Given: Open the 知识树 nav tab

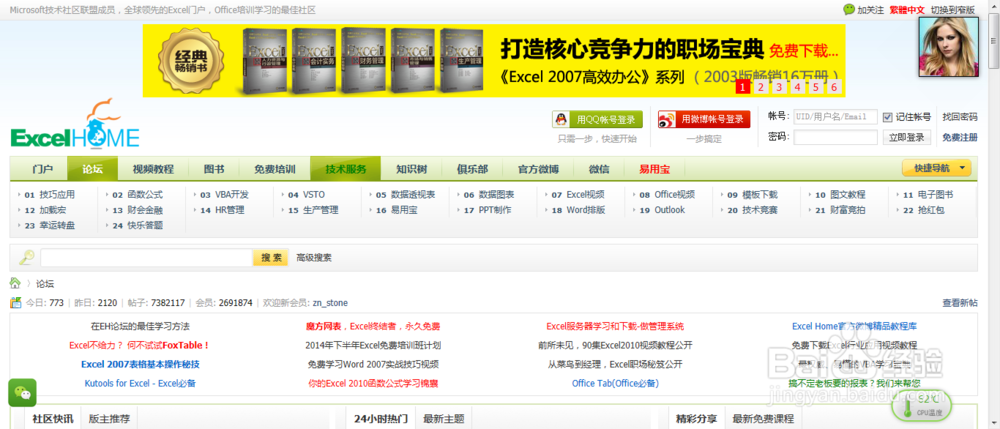Looking at the screenshot, I should (x=411, y=169).
